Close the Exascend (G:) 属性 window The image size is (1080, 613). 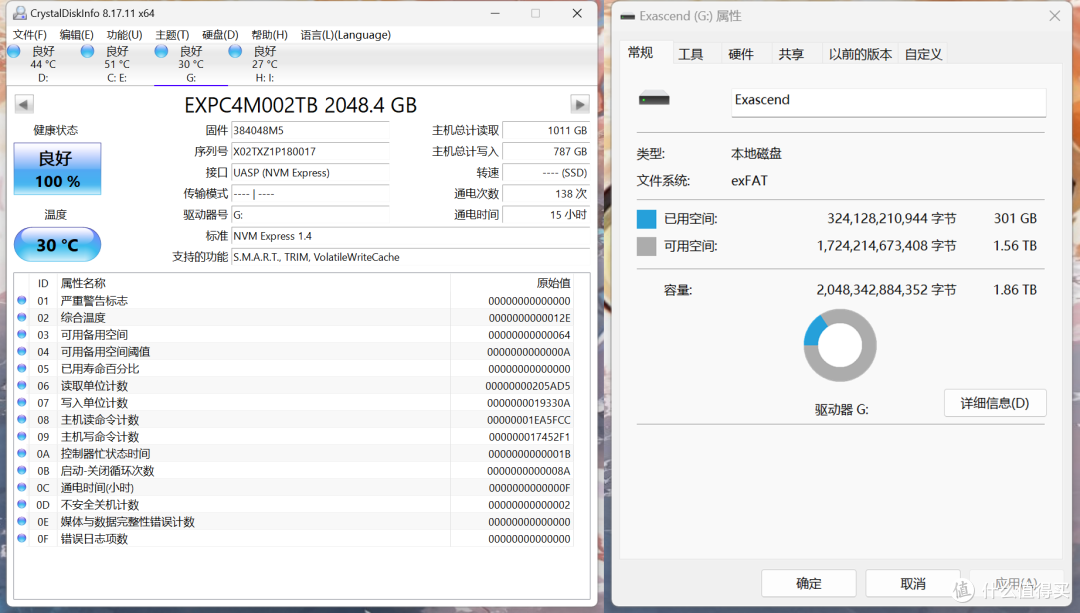pos(1055,15)
